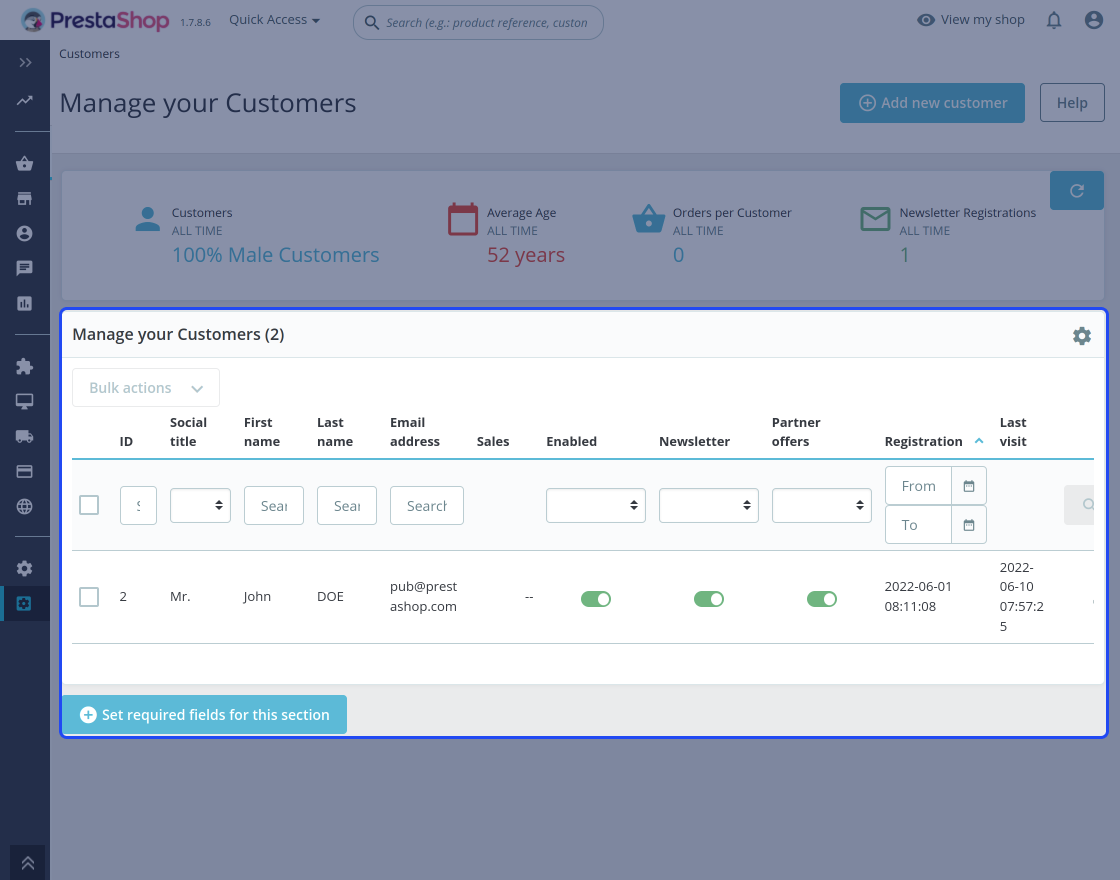The width and height of the screenshot is (1120, 880).
Task: Toggle Partner offers switch for John DOE
Action: click(821, 599)
